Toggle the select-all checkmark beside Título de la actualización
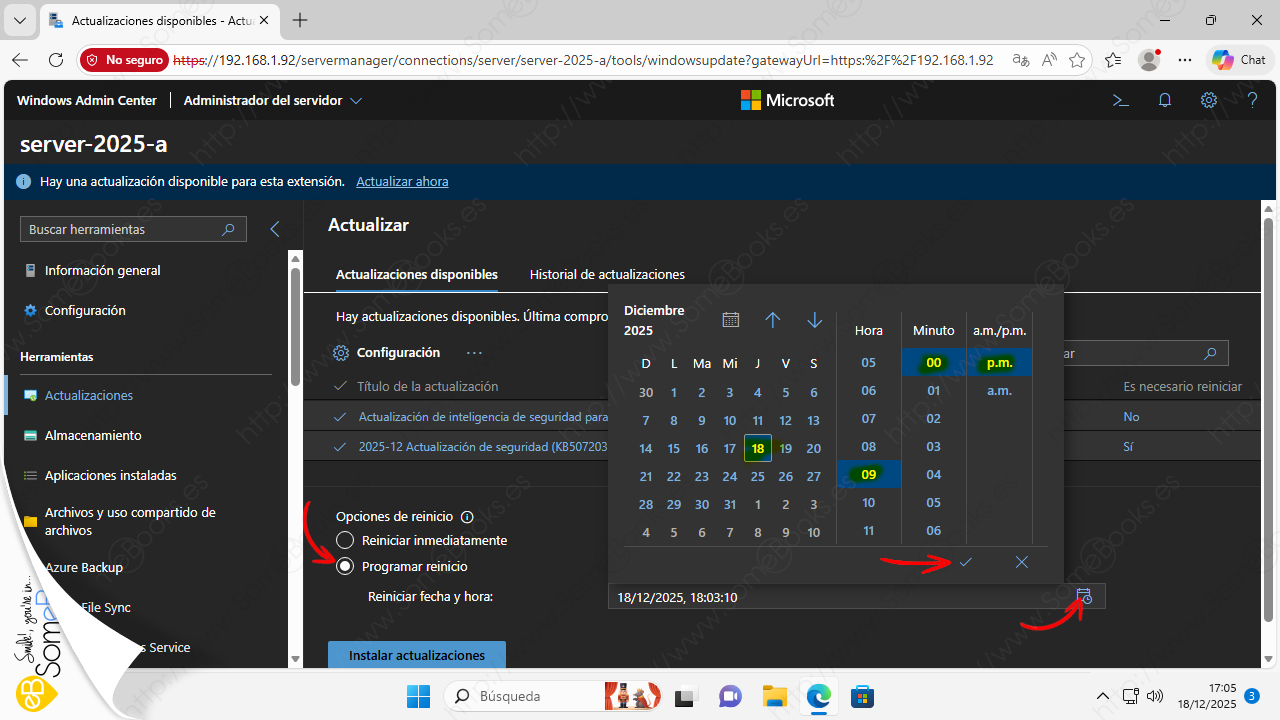The image size is (1280, 720). 341,386
